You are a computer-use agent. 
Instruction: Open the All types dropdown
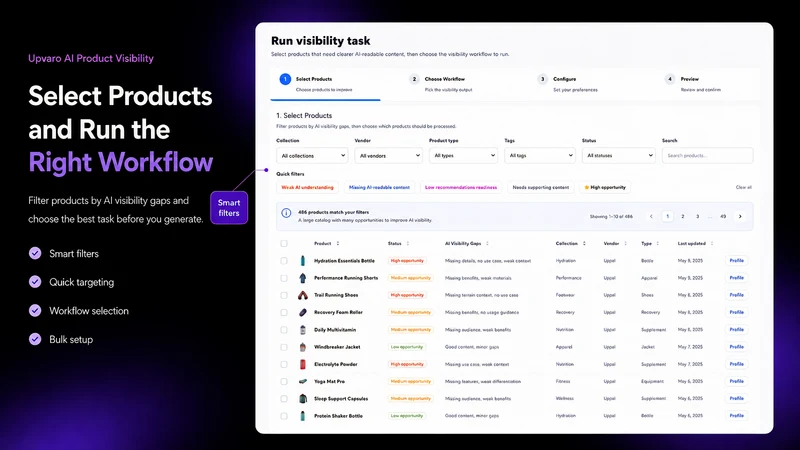coord(463,156)
